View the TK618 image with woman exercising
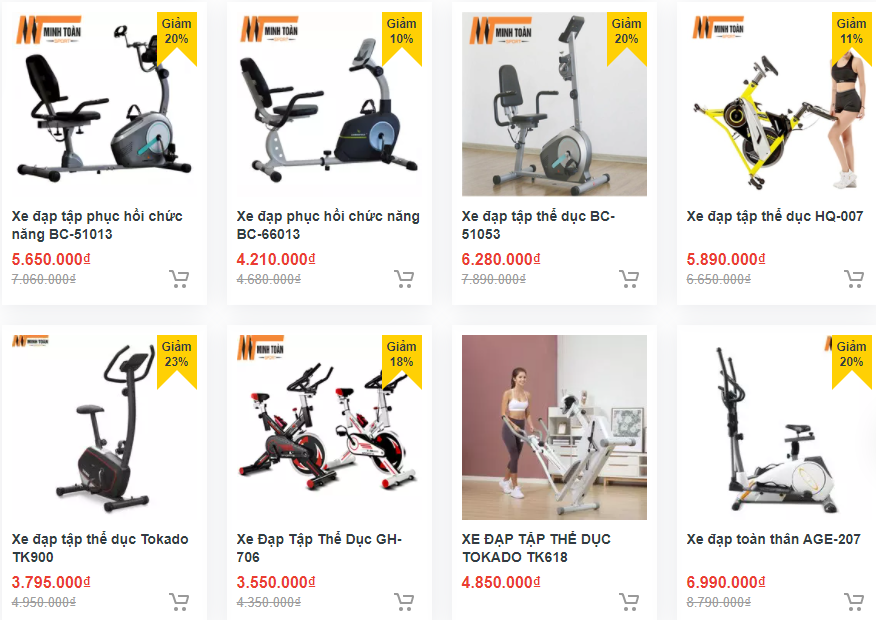Image resolution: width=876 pixels, height=620 pixels. 554,427
